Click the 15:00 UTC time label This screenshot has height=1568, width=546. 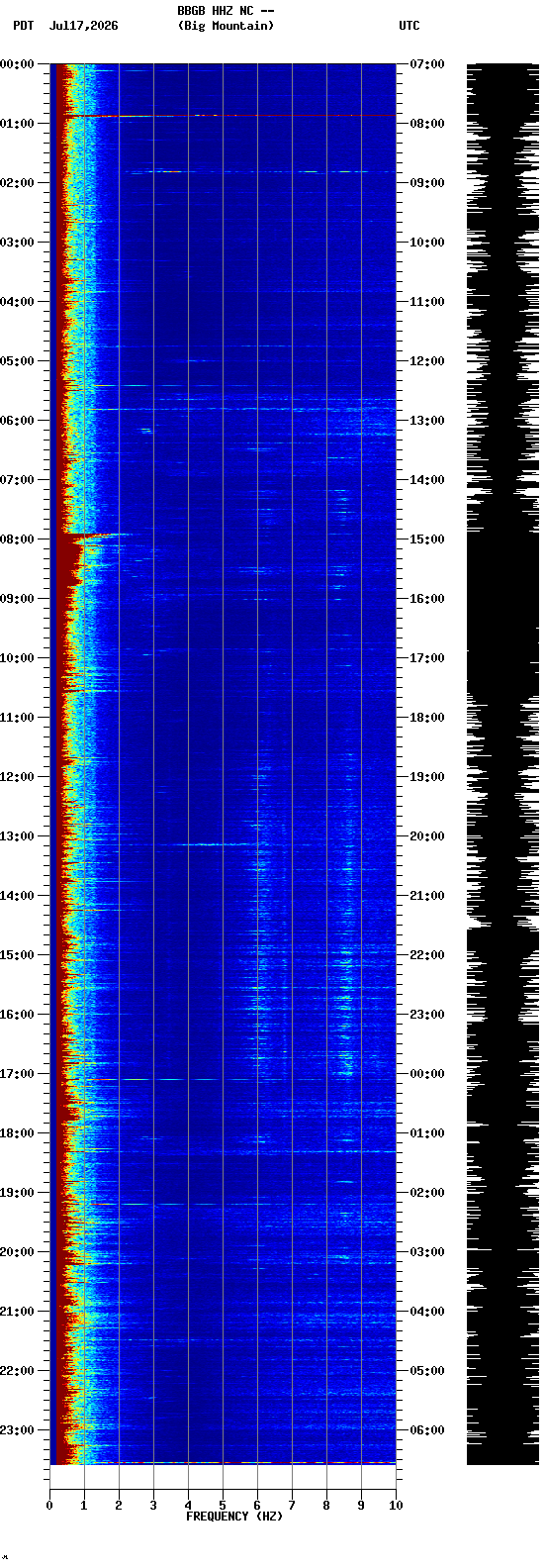[x=426, y=539]
